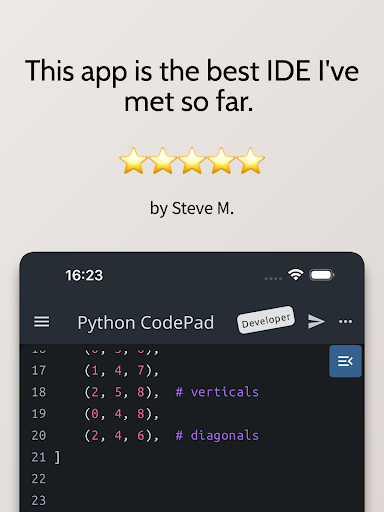Click line number 17 in the gutter
The image size is (384, 512).
(x=39, y=370)
